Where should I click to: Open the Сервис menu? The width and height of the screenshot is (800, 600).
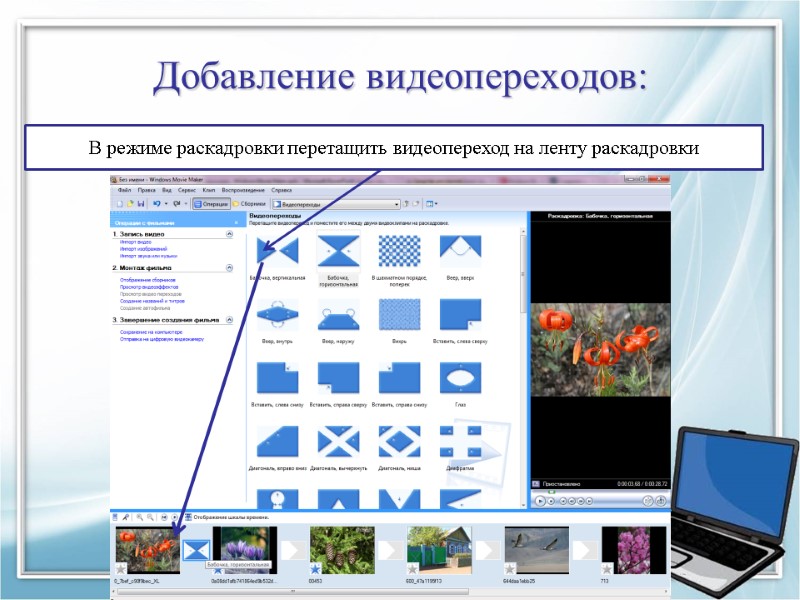(186, 190)
